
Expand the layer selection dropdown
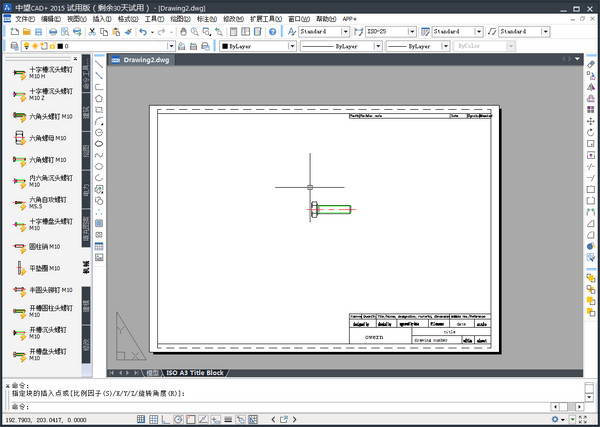click(171, 46)
